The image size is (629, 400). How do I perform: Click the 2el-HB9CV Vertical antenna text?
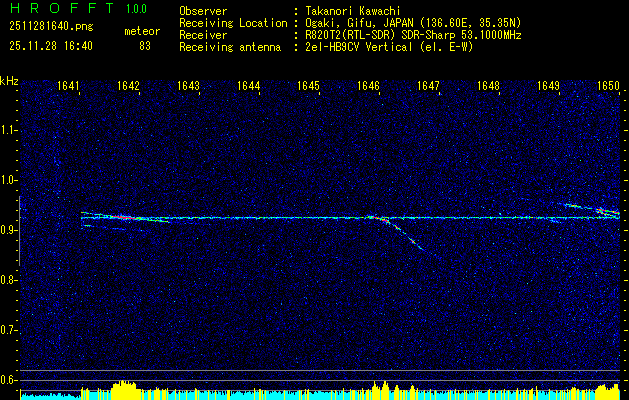[x=389, y=47]
